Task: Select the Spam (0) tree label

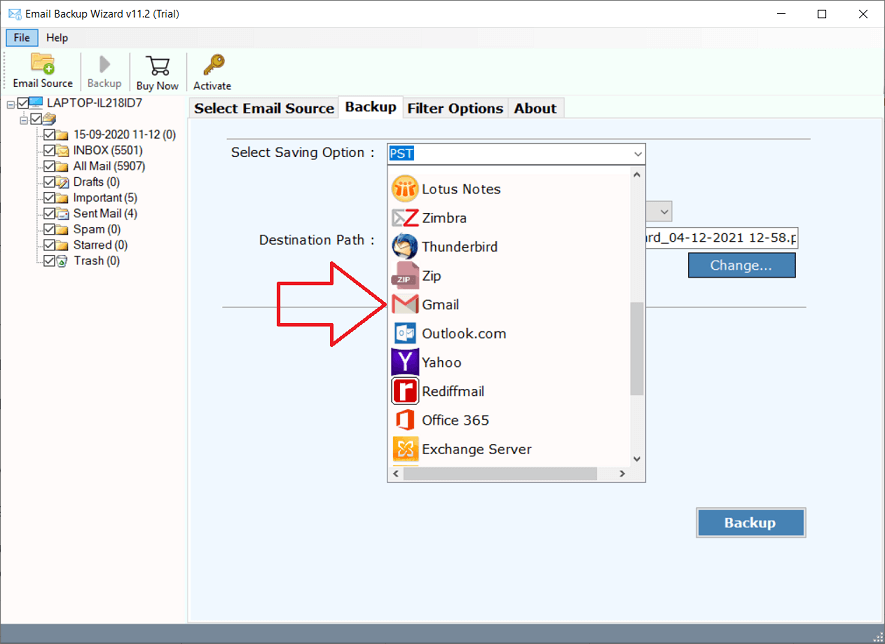Action: pyautogui.click(x=97, y=230)
